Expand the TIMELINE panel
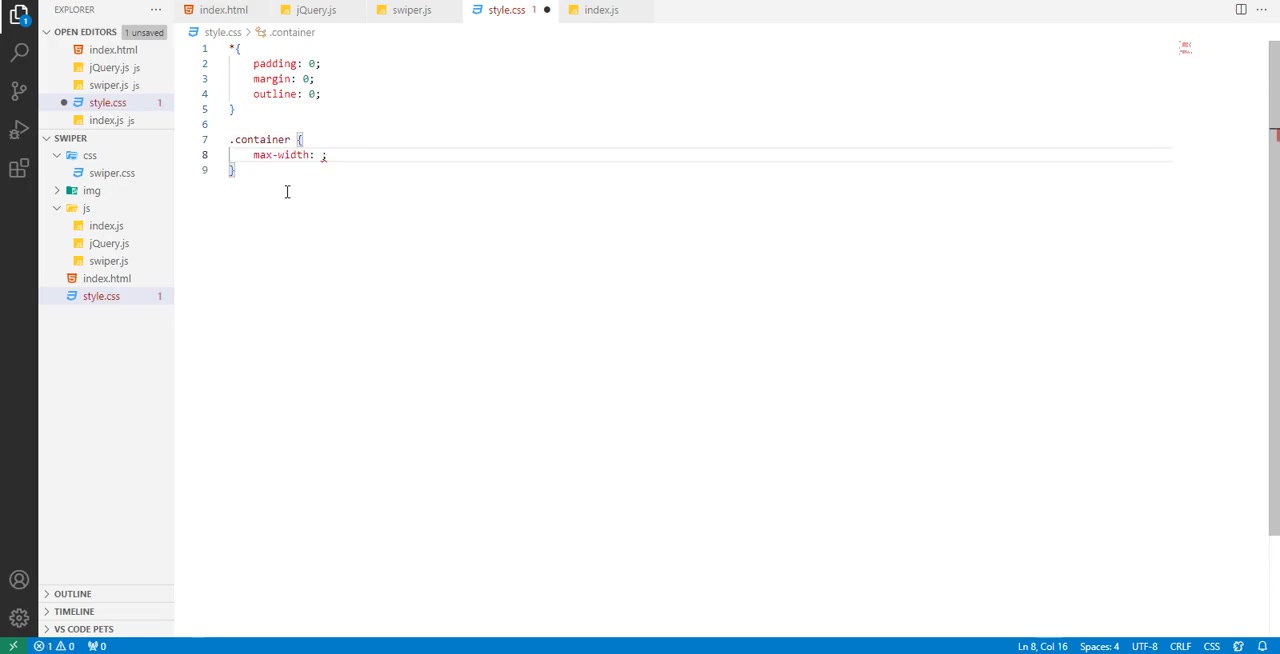 74,611
